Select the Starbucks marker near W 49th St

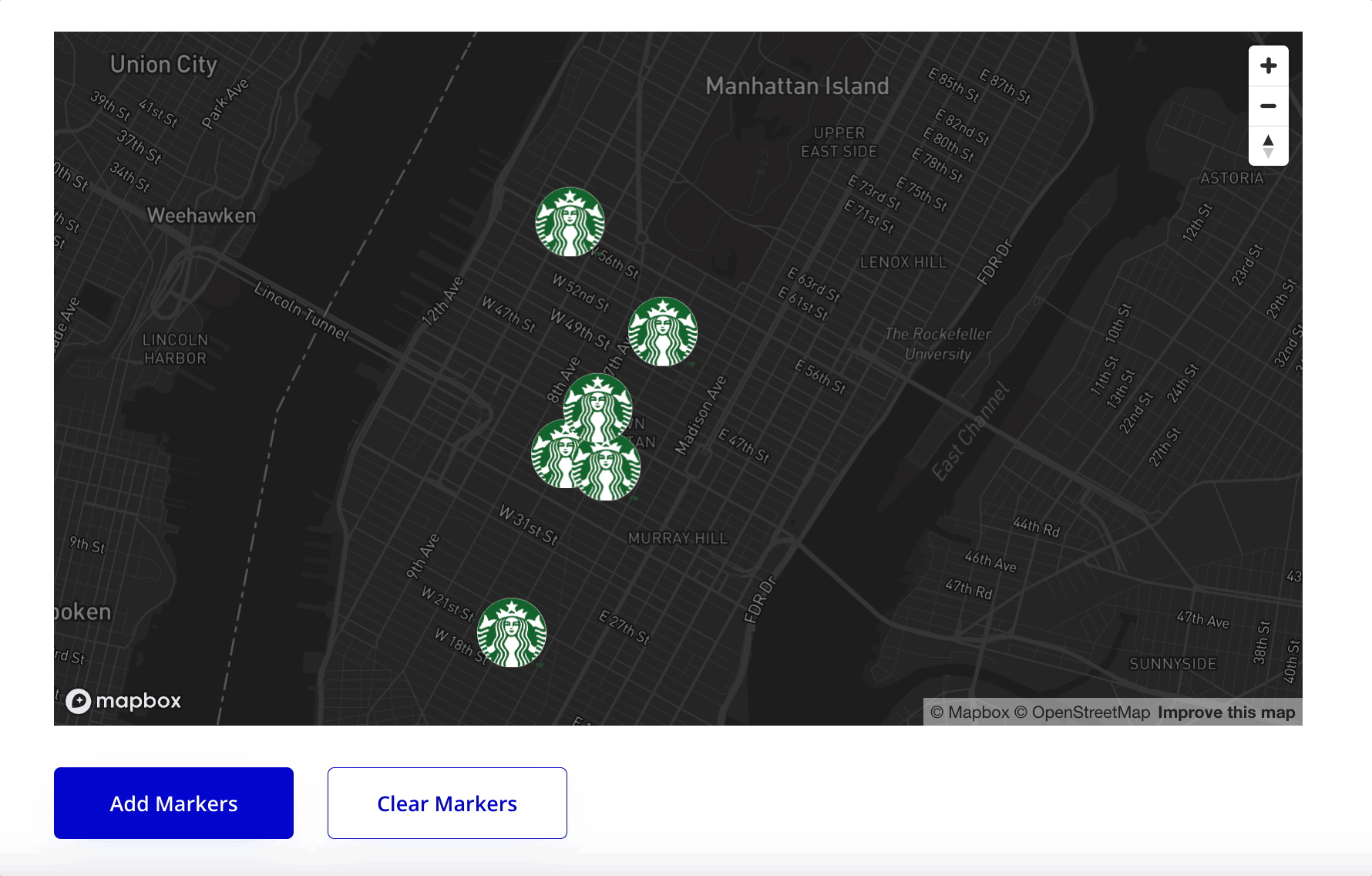click(663, 332)
